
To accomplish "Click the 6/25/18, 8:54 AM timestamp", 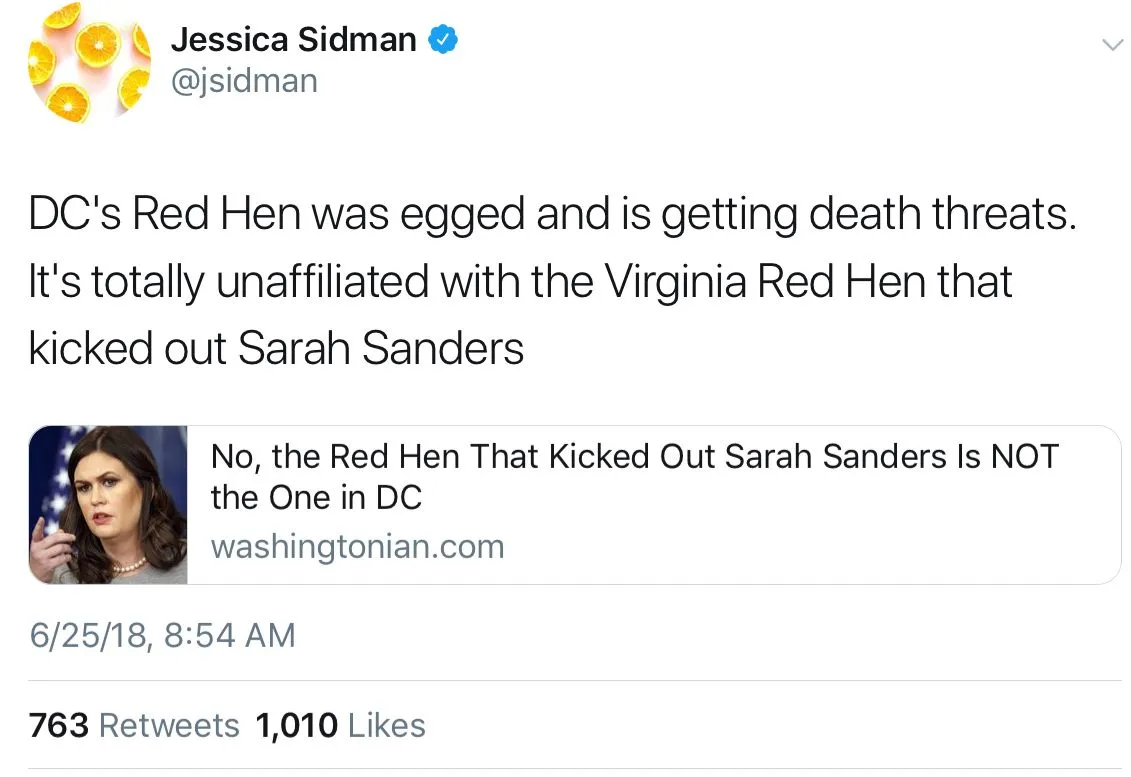I will pyautogui.click(x=162, y=635).
